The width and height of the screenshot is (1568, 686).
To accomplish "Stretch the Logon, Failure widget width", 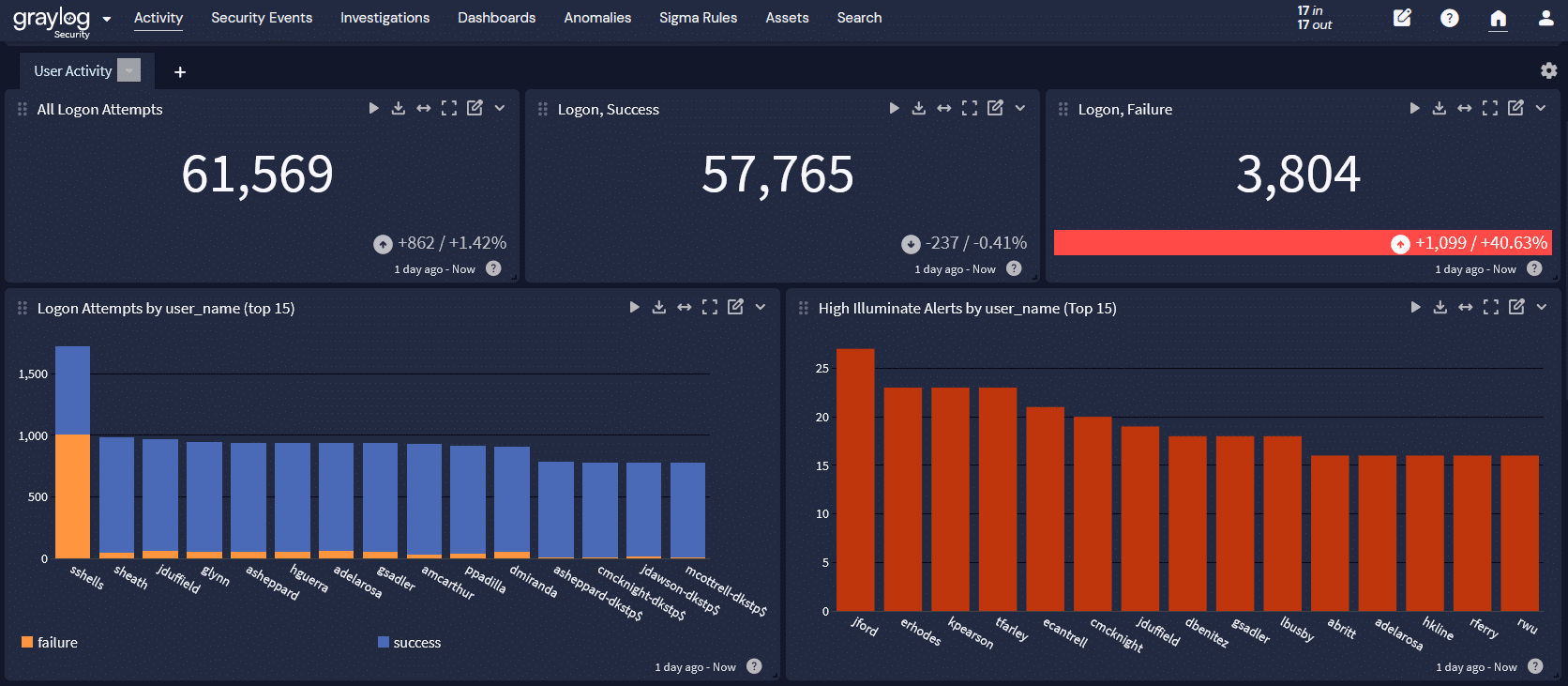I will [x=1465, y=108].
